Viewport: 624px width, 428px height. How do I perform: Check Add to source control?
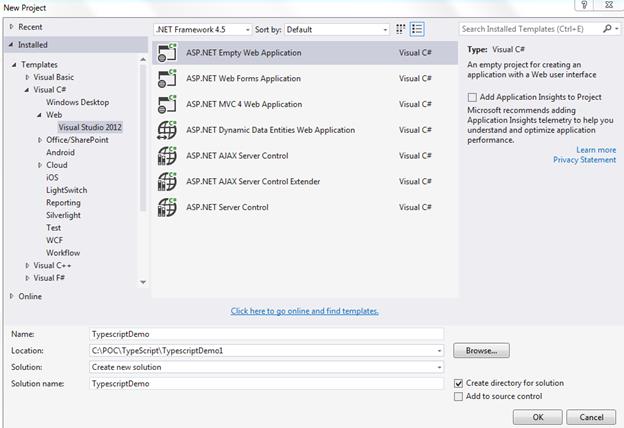click(458, 397)
